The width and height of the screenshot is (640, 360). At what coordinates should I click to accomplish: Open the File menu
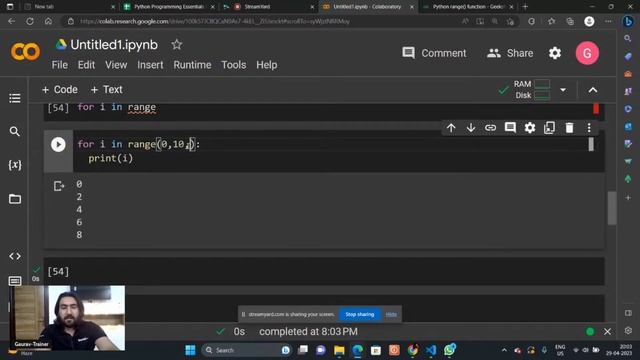coord(60,65)
